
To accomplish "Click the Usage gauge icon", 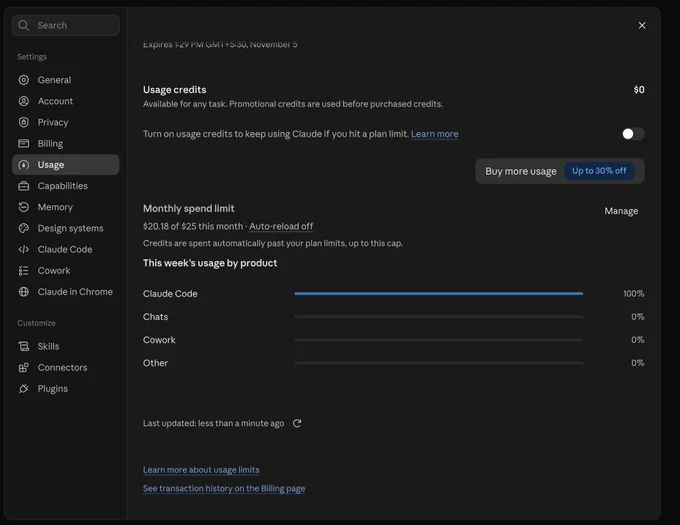I will point(24,165).
